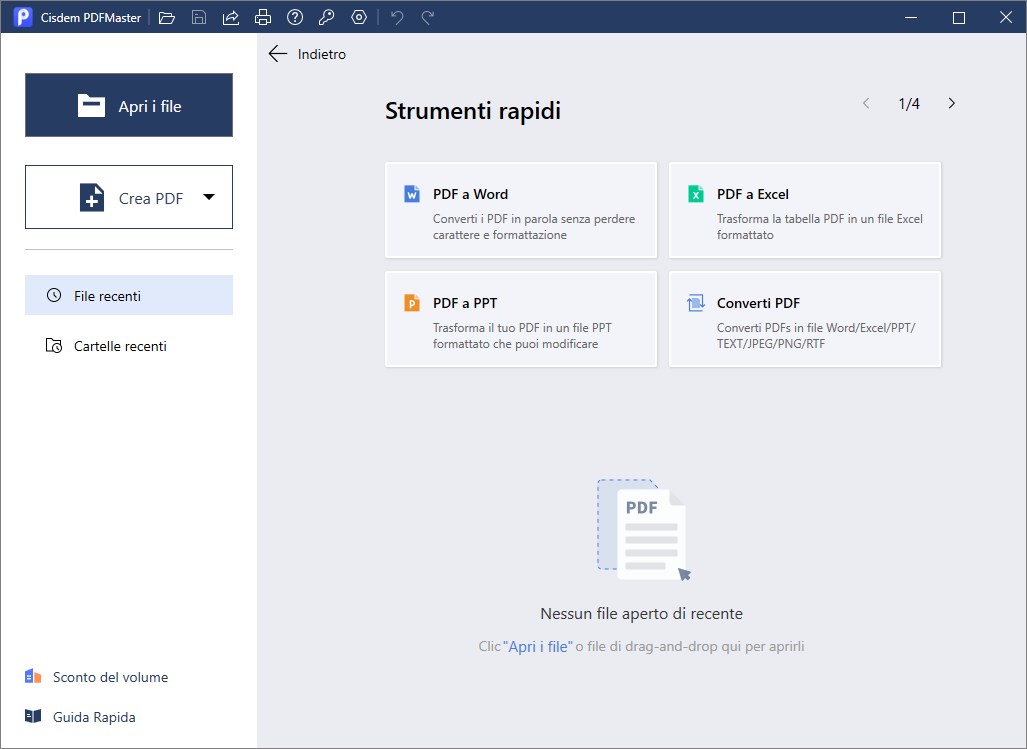
Task: Go to next Strumenti rapidi page
Action: [951, 102]
